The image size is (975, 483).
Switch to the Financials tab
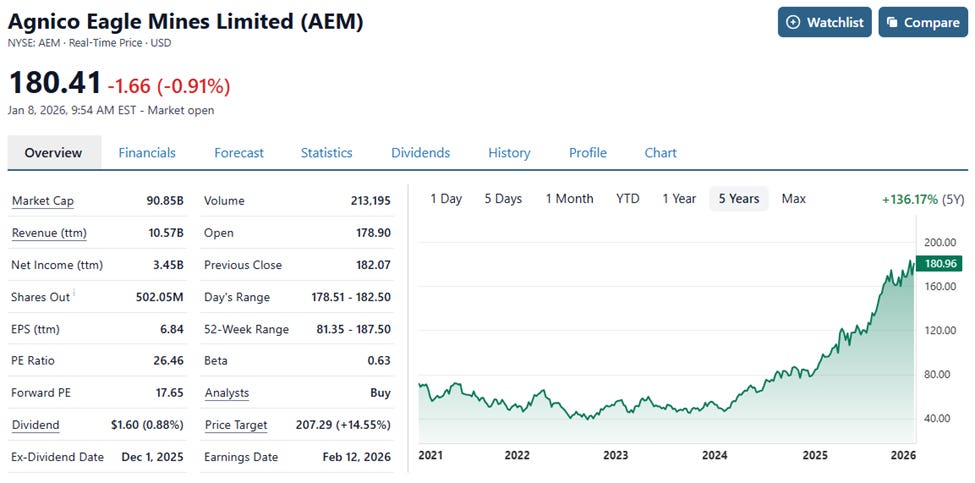tap(147, 152)
